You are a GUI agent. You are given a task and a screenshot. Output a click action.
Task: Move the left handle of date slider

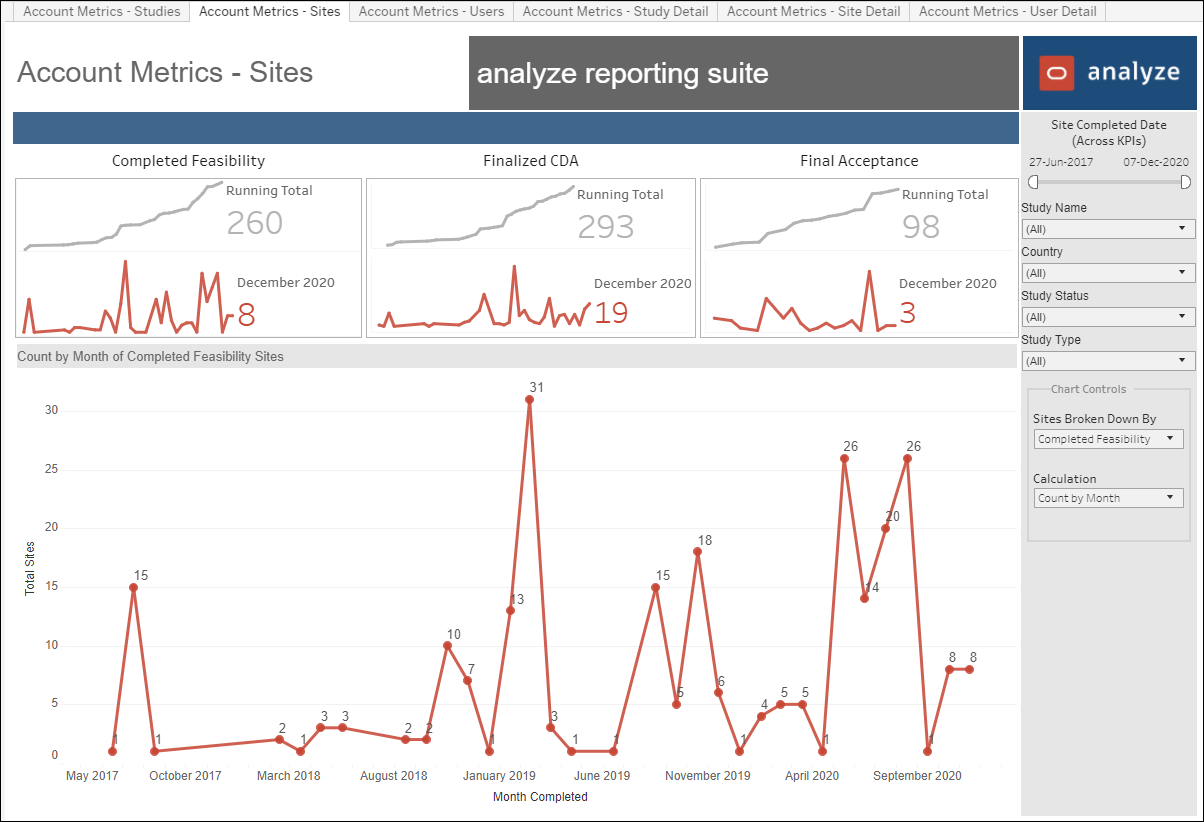point(1033,182)
